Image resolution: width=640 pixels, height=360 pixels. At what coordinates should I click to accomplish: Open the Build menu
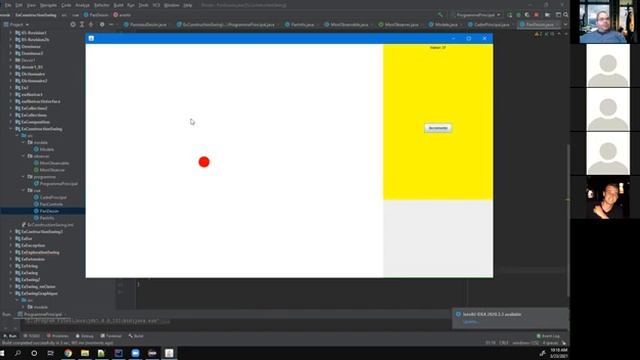click(x=118, y=5)
